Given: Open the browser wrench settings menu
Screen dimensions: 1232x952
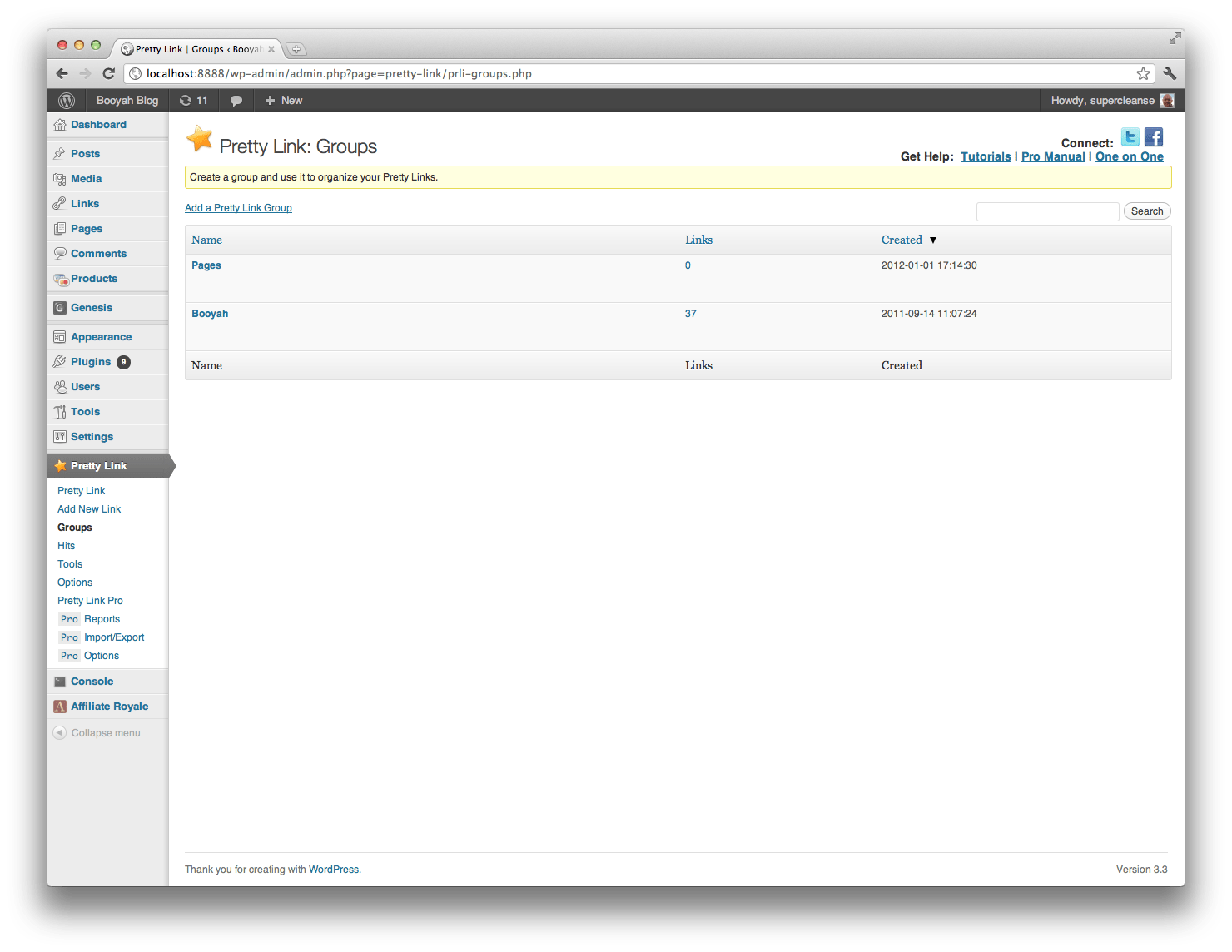Looking at the screenshot, I should click(1170, 73).
